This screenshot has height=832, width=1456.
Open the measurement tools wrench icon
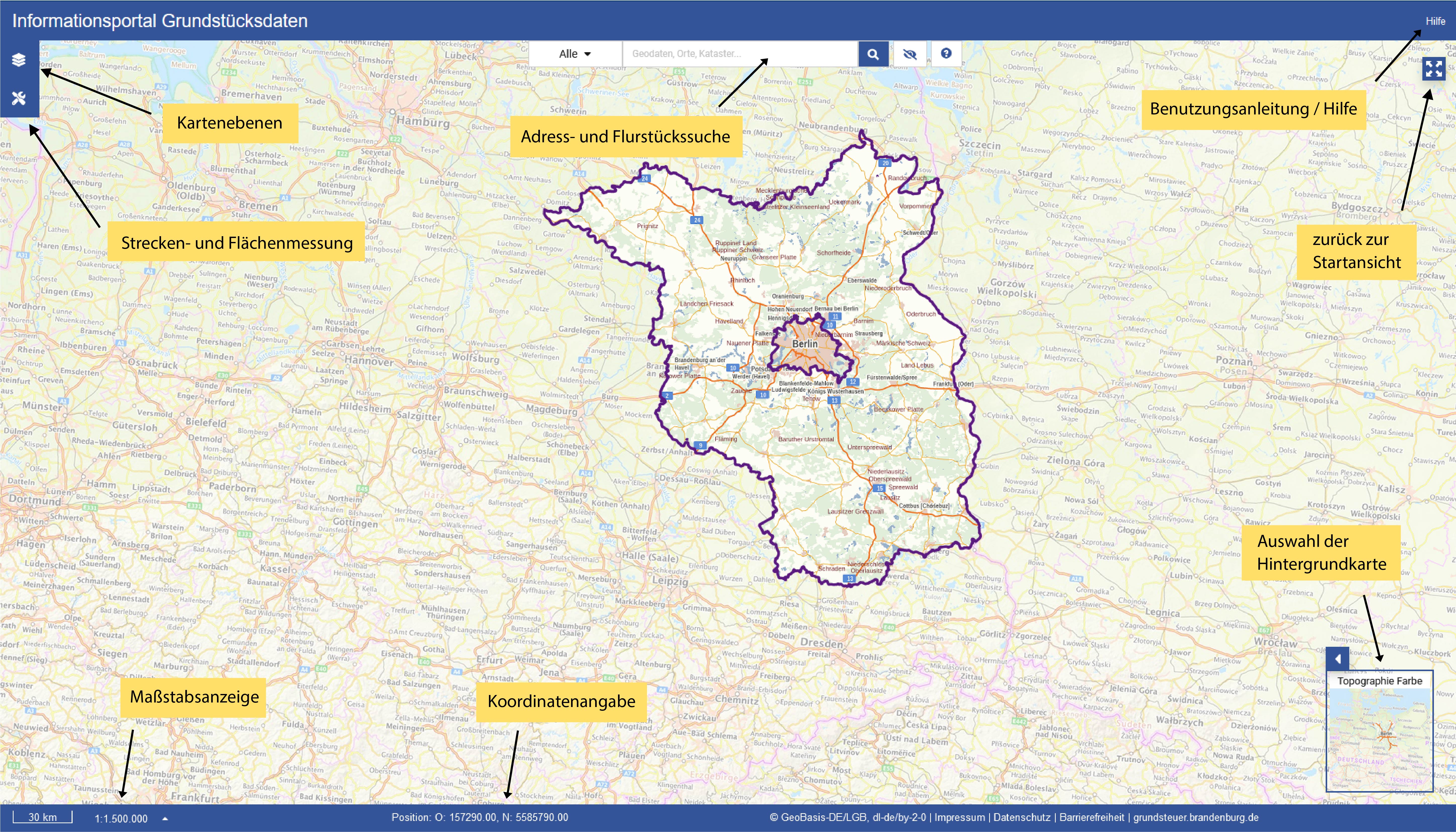[x=19, y=98]
